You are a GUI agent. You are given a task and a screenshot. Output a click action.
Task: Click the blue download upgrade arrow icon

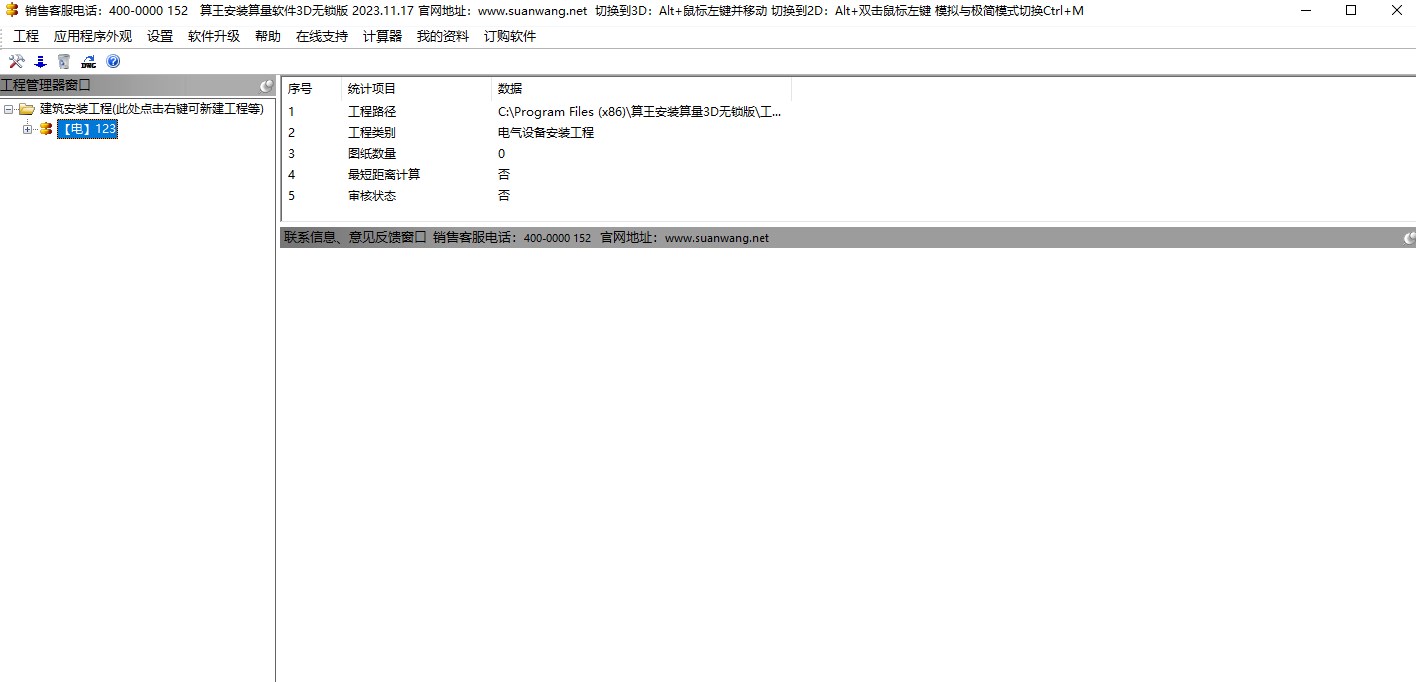click(39, 61)
